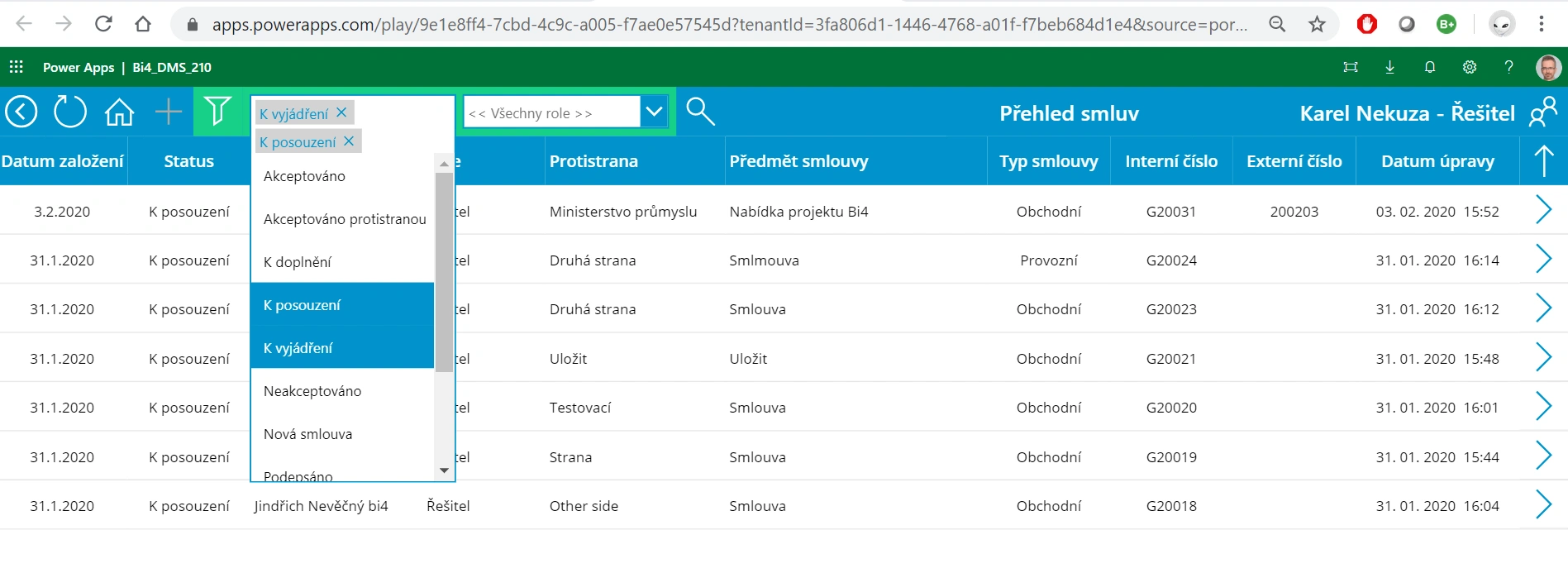This screenshot has width=1568, height=573.
Task: Choose 'Neakceptováno' status option
Action: click(342, 391)
